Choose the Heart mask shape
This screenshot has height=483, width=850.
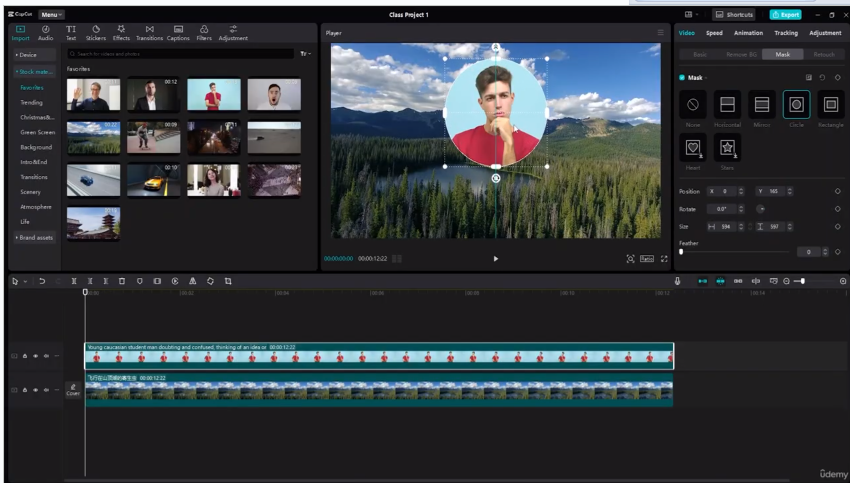click(692, 148)
